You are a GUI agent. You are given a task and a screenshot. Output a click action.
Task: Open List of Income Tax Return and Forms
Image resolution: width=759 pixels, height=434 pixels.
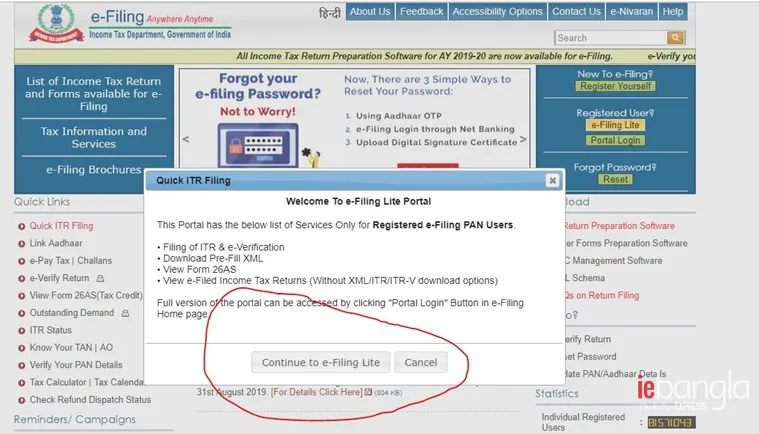93,94
